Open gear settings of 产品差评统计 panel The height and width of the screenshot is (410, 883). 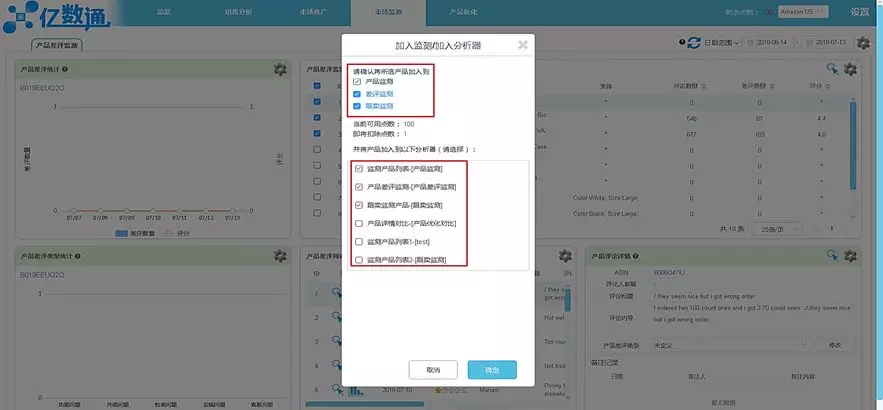pyautogui.click(x=280, y=69)
